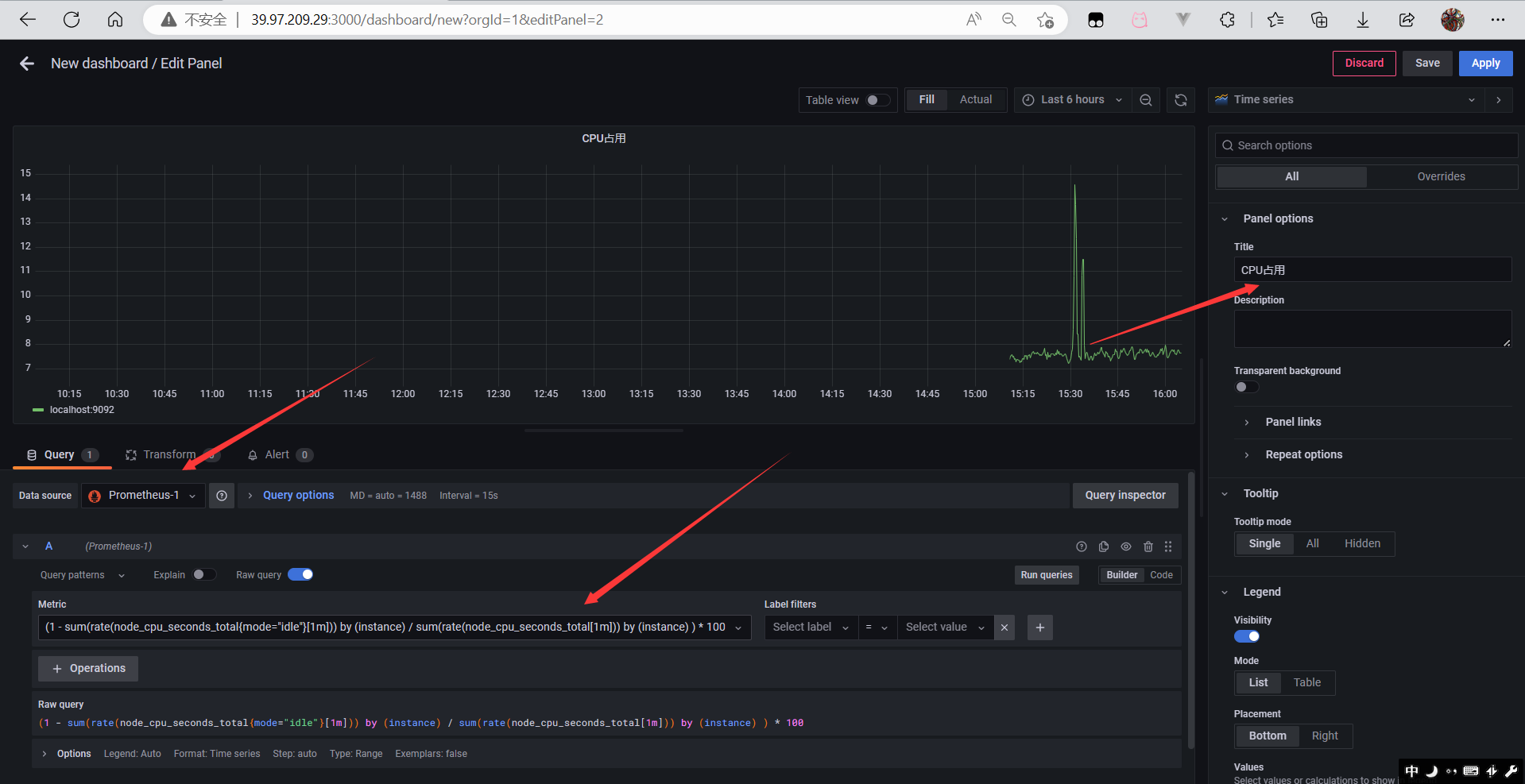Open the browser zoom magnifier icon
1525x784 pixels.
point(1009,20)
